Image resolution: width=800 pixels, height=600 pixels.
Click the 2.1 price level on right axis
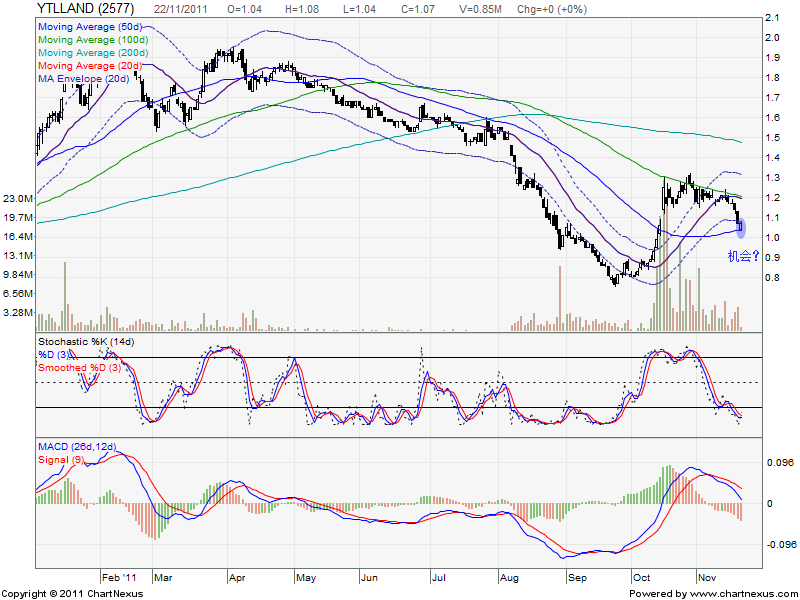(771, 19)
